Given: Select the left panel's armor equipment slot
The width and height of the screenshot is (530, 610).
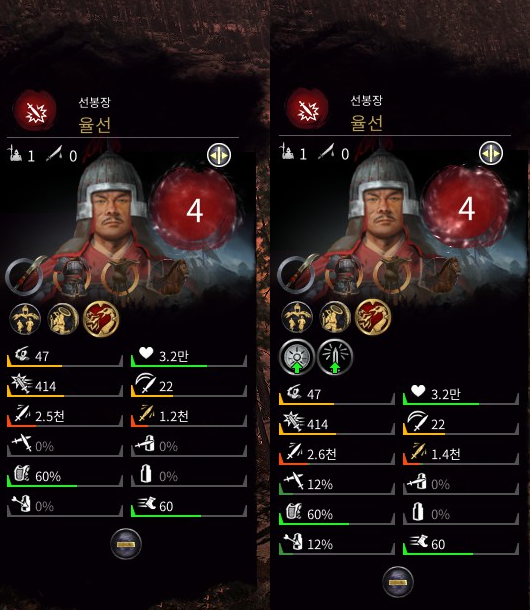Looking at the screenshot, I should click(x=72, y=277).
